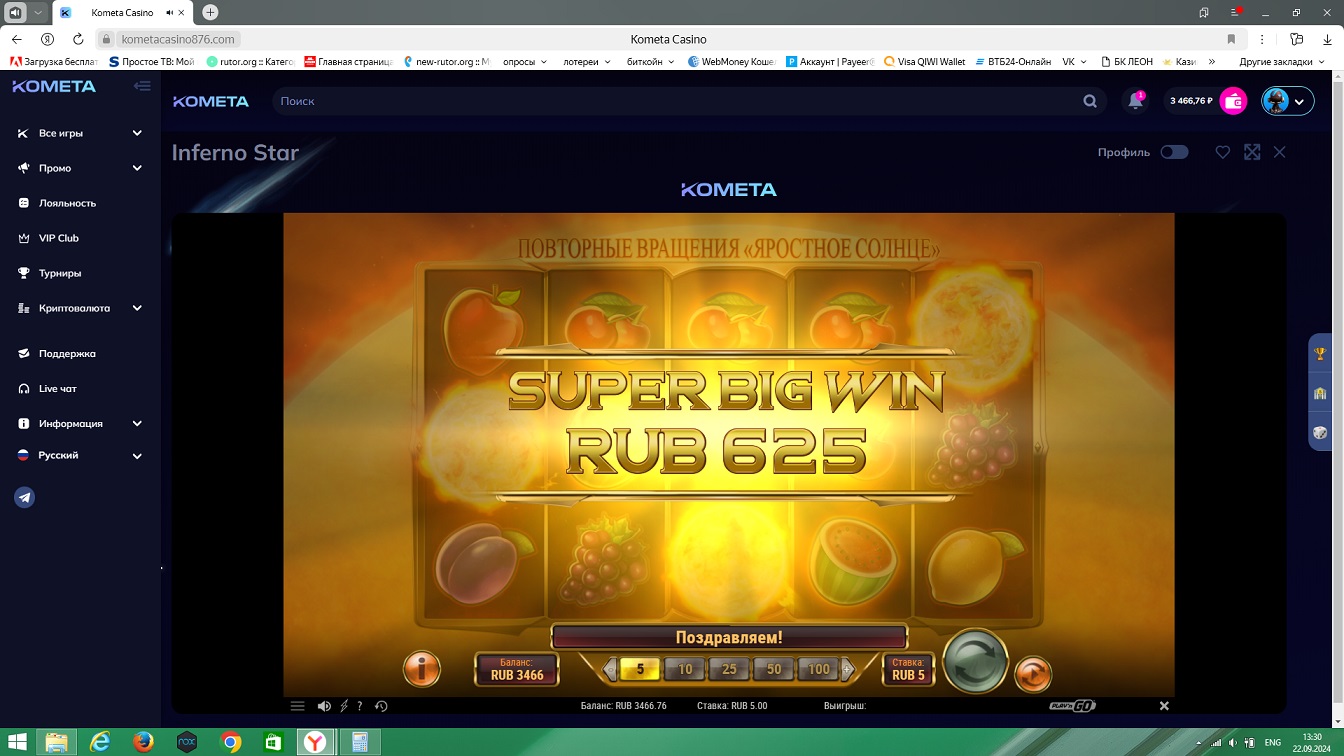
Task: Open the биткойн bookmarks folder
Action: click(x=650, y=61)
